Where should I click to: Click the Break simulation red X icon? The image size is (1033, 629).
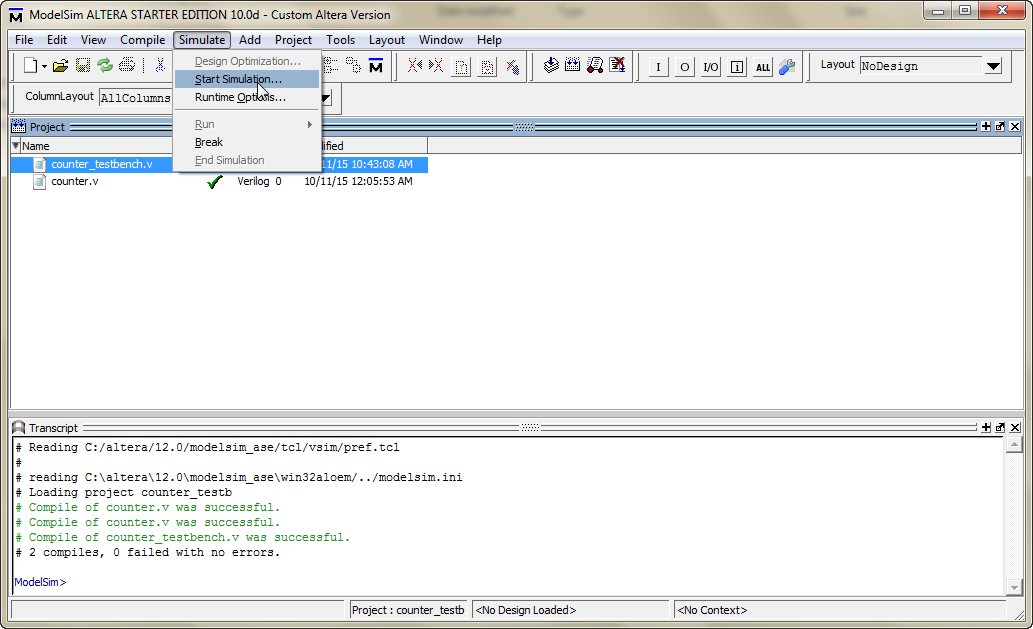tap(617, 65)
